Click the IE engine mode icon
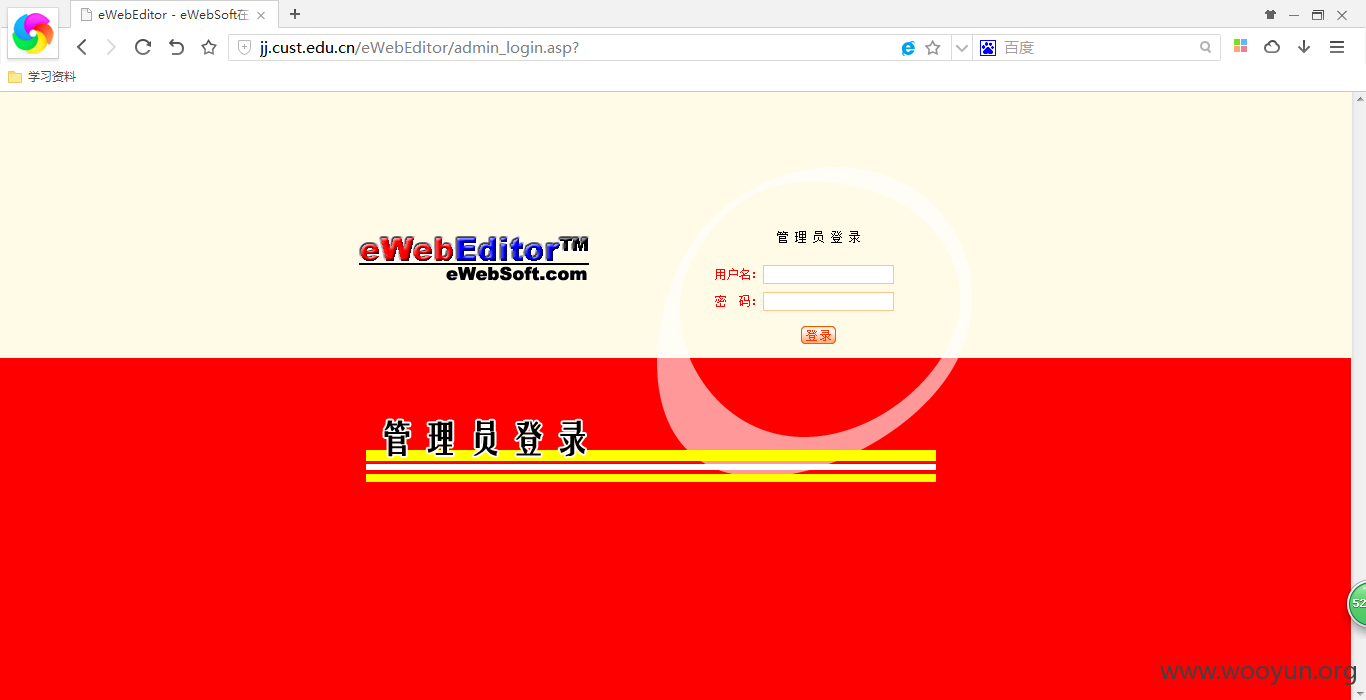The width and height of the screenshot is (1366, 700). coord(908,48)
